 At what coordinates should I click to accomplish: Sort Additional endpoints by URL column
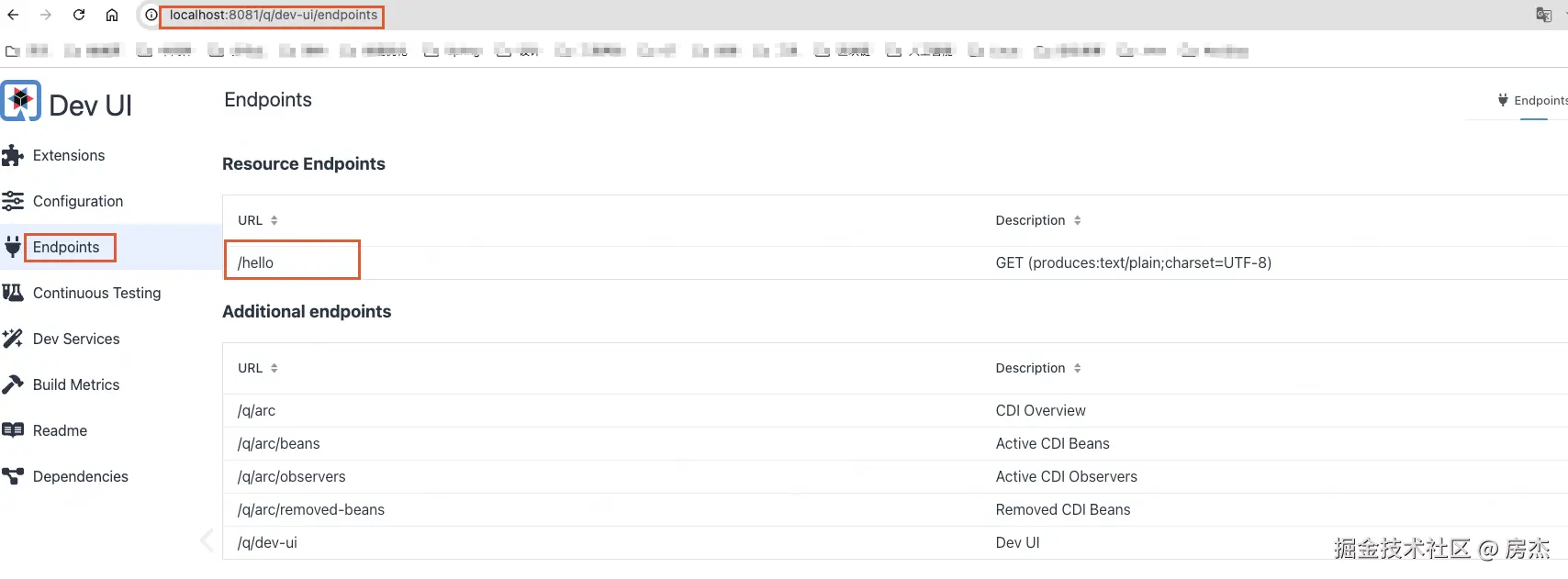click(x=274, y=368)
